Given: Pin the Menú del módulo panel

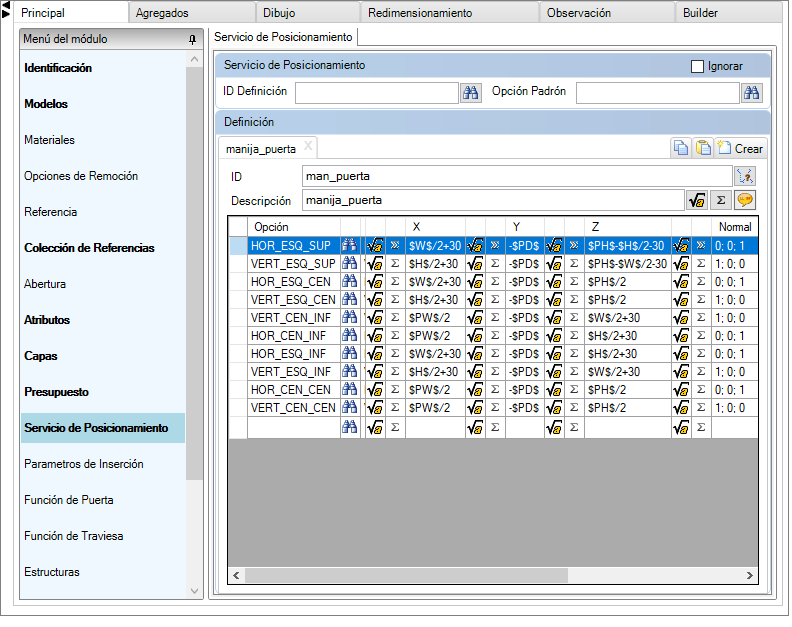Looking at the screenshot, I should pyautogui.click(x=192, y=39).
